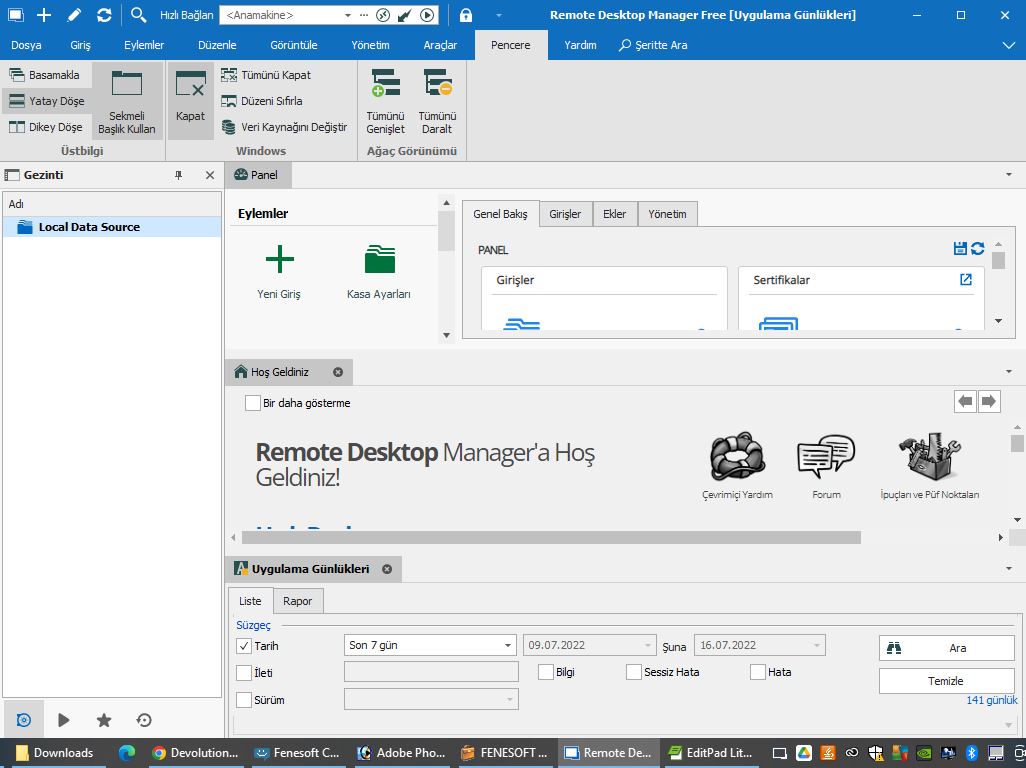This screenshot has height=768, width=1026.
Task: Select the vault view icon at navigation bottom
Action: click(x=24, y=720)
